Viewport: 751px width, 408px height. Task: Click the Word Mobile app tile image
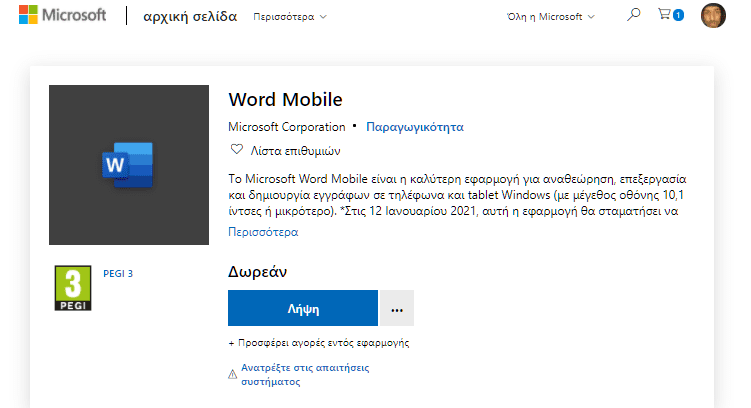(x=129, y=165)
